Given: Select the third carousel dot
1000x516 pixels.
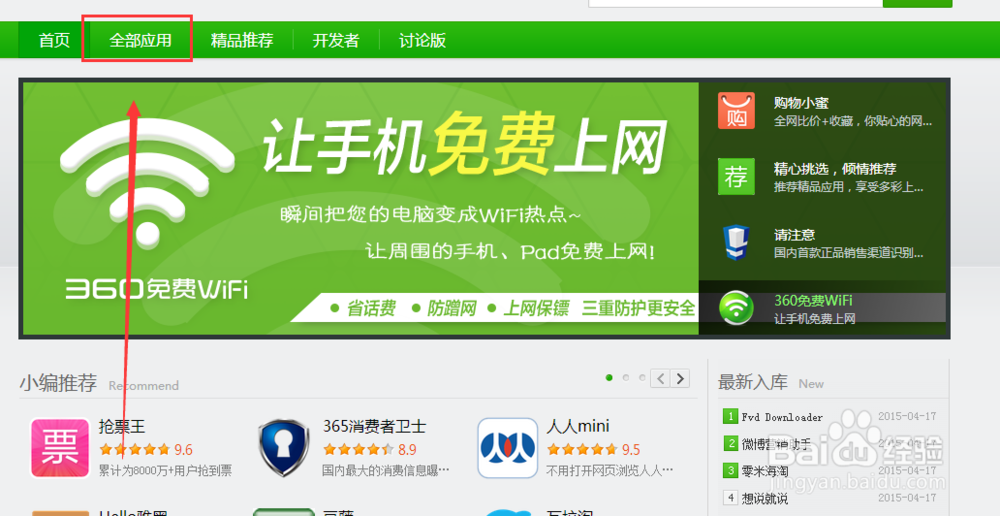Looking at the screenshot, I should tap(642, 378).
